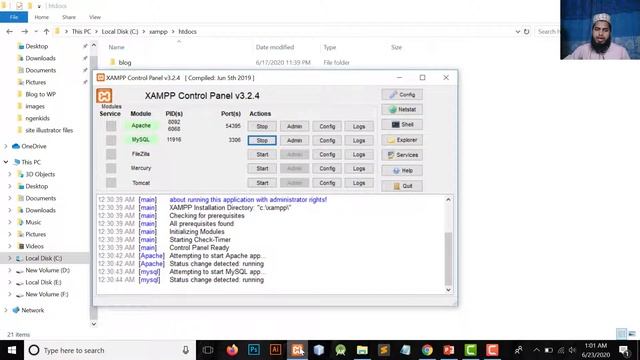Open Photoshop from the taskbar

click(253, 350)
